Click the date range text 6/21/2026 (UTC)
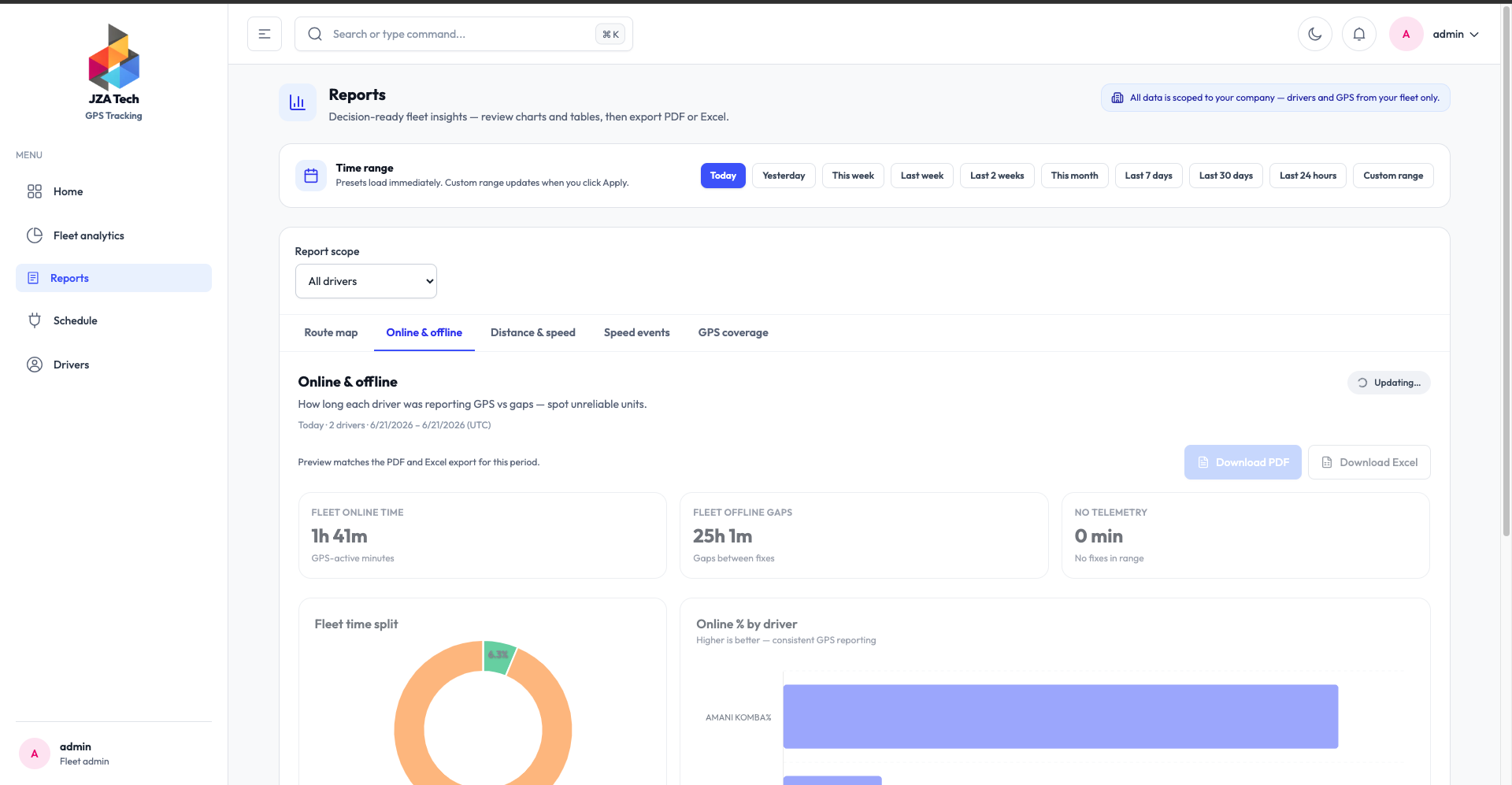Viewport: 1512px width, 785px height. [x=430, y=425]
